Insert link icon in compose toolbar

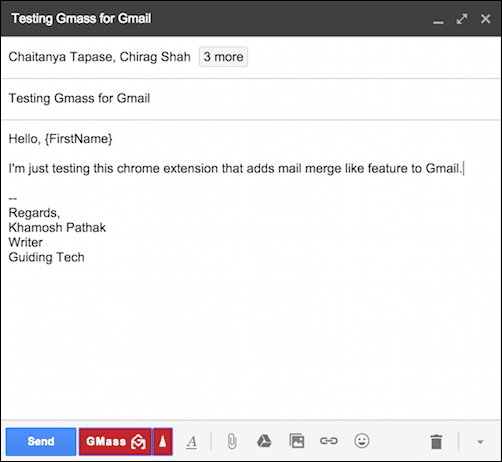point(329,441)
